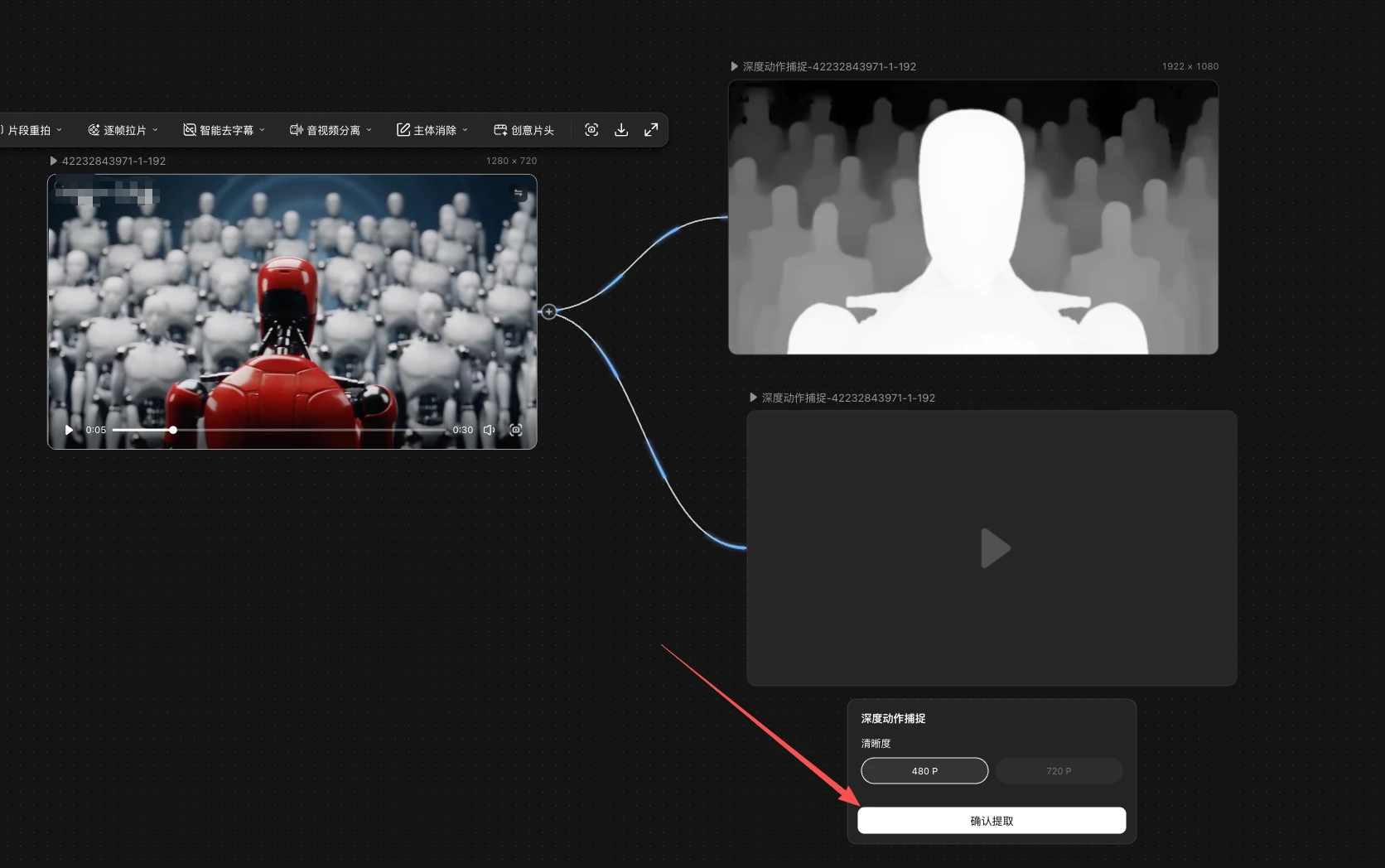Click the title 42232843971-1-192 of the source video

(113, 161)
